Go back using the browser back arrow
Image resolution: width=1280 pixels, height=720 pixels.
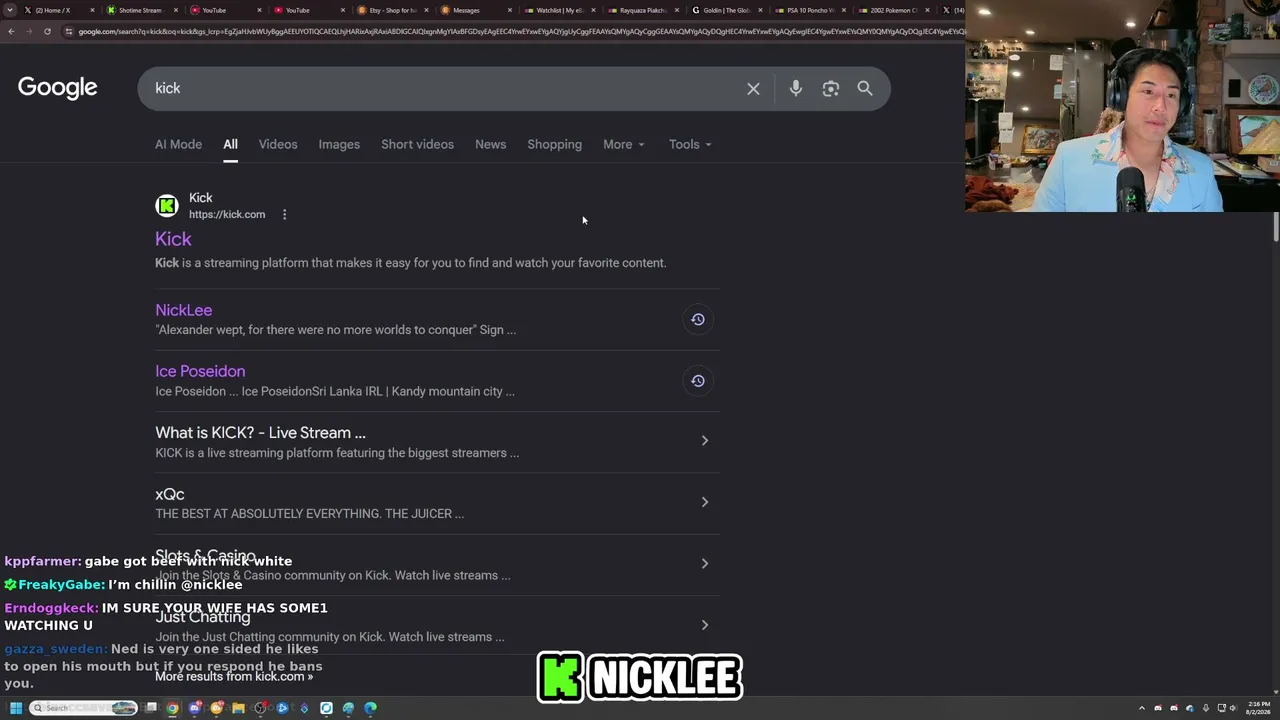pyautogui.click(x=11, y=31)
